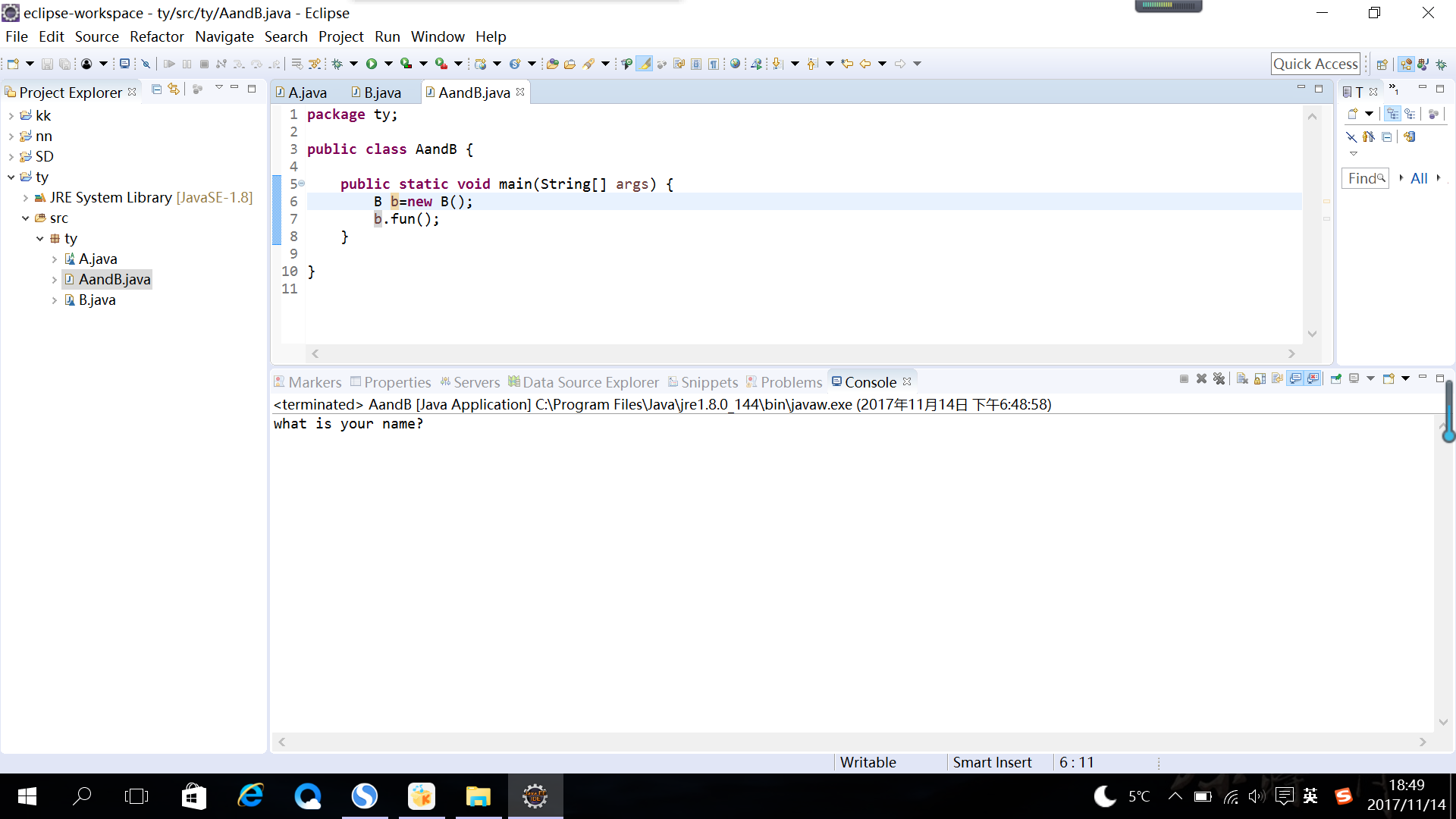Screen dimensions: 1456x819
Task: Click the Show Whitespace Characters pilcrow icon
Action: [x=714, y=64]
